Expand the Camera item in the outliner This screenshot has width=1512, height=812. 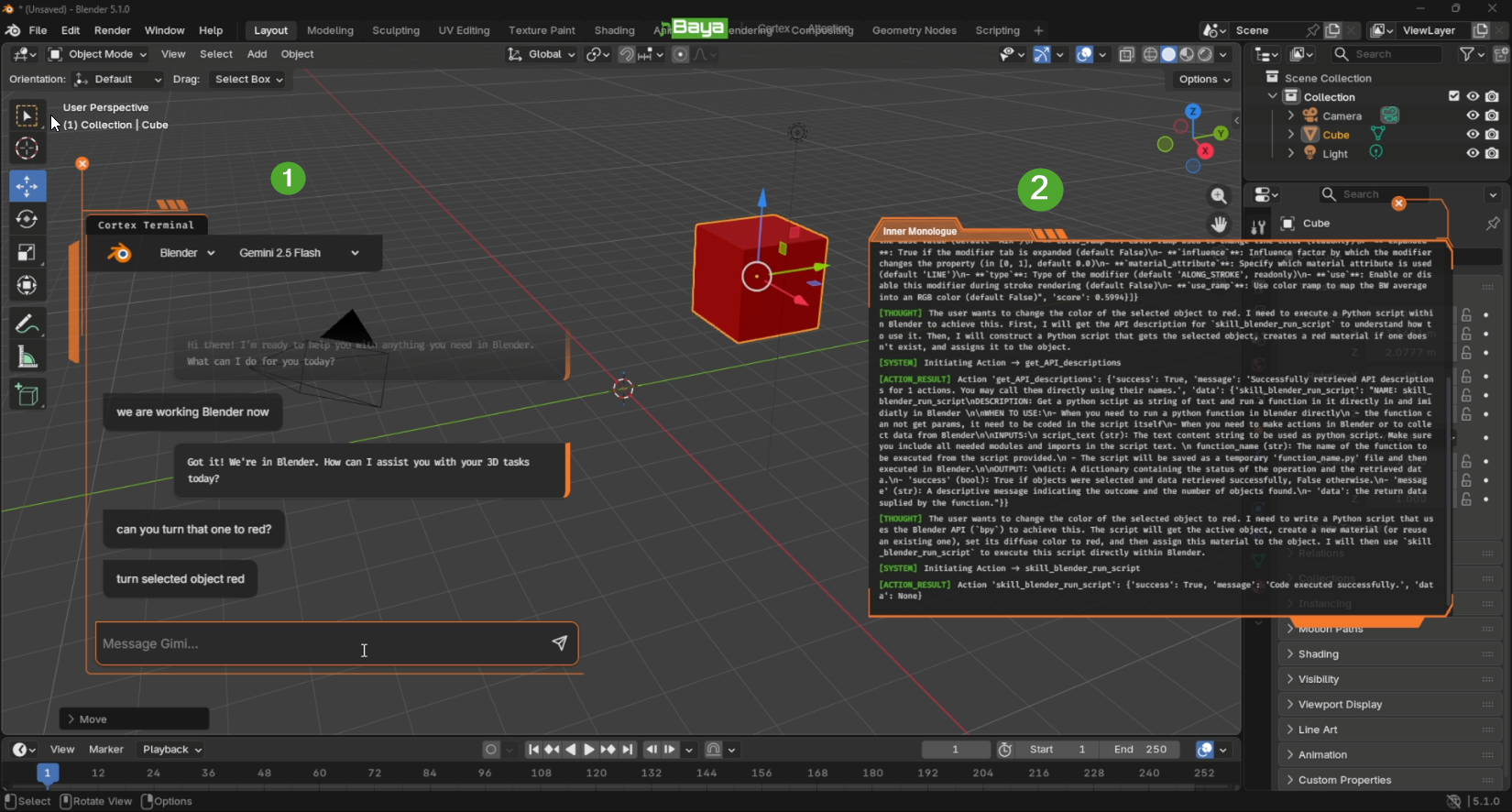point(1291,115)
